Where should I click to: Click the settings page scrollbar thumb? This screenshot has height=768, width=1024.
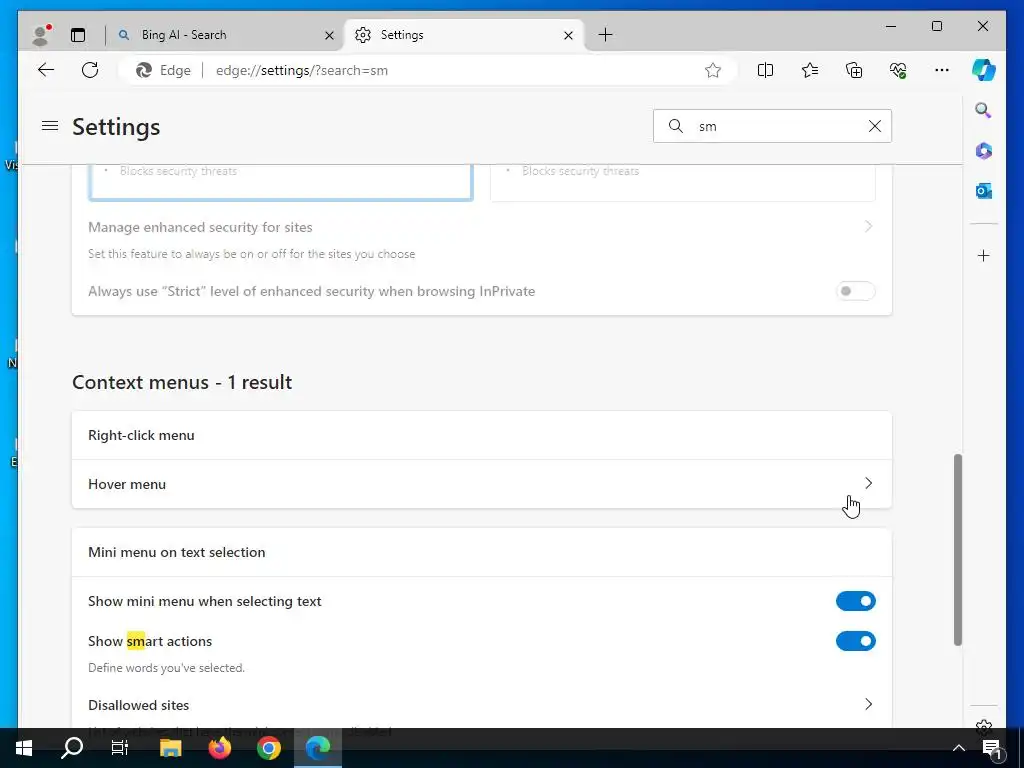957,549
